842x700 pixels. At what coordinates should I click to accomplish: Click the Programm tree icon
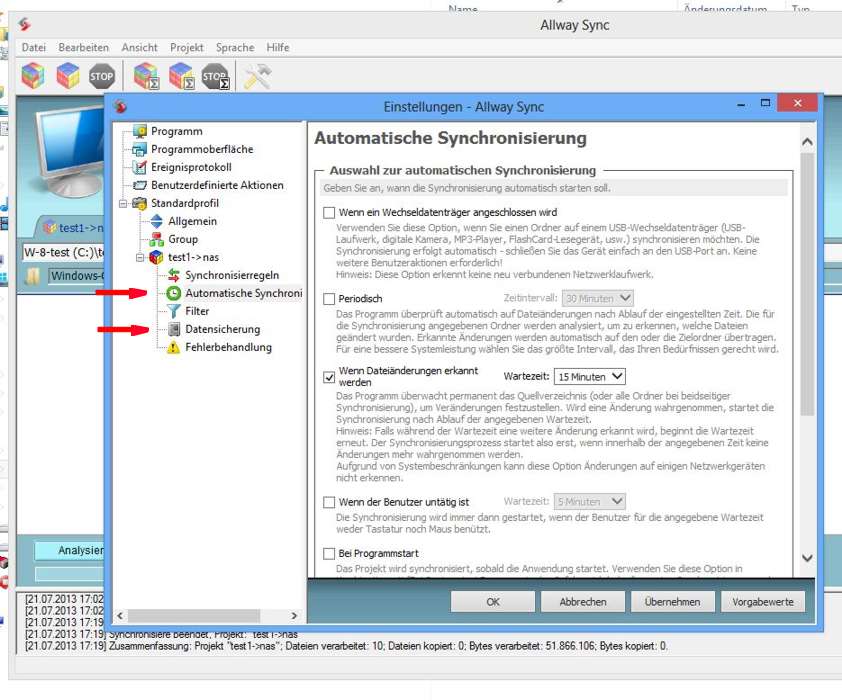140,131
